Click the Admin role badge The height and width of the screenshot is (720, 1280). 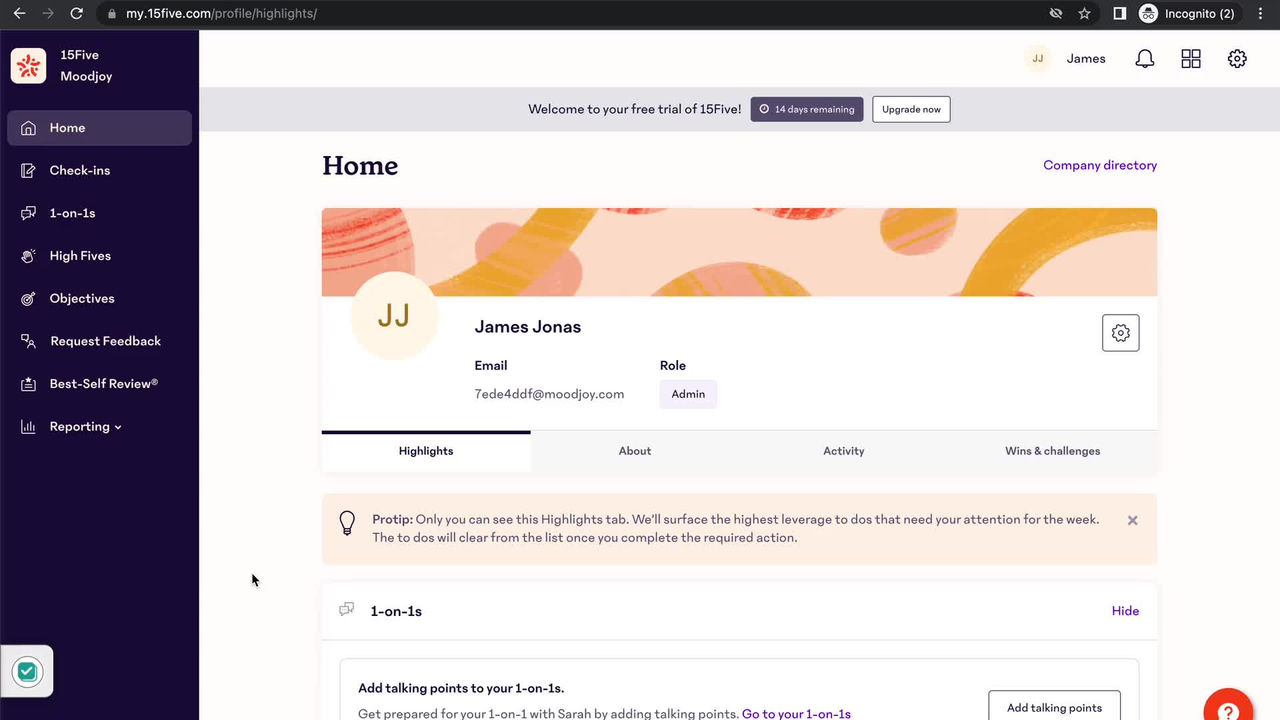tap(688, 394)
